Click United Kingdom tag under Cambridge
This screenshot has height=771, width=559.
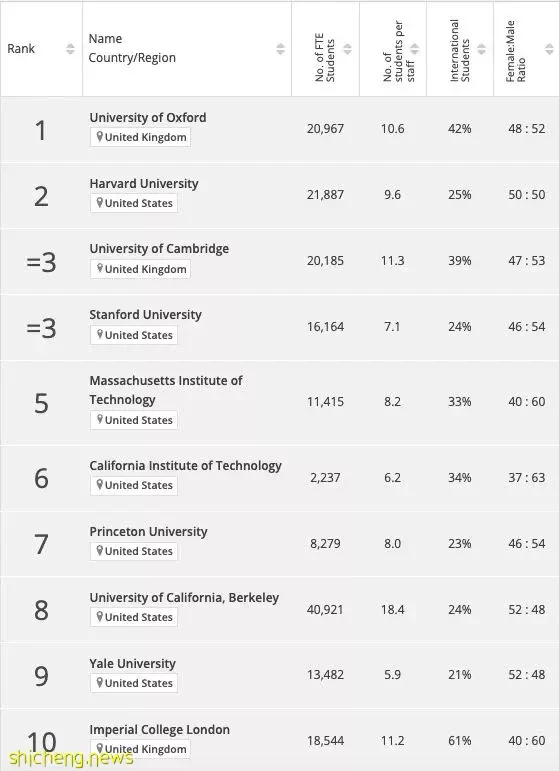pyautogui.click(x=140, y=269)
